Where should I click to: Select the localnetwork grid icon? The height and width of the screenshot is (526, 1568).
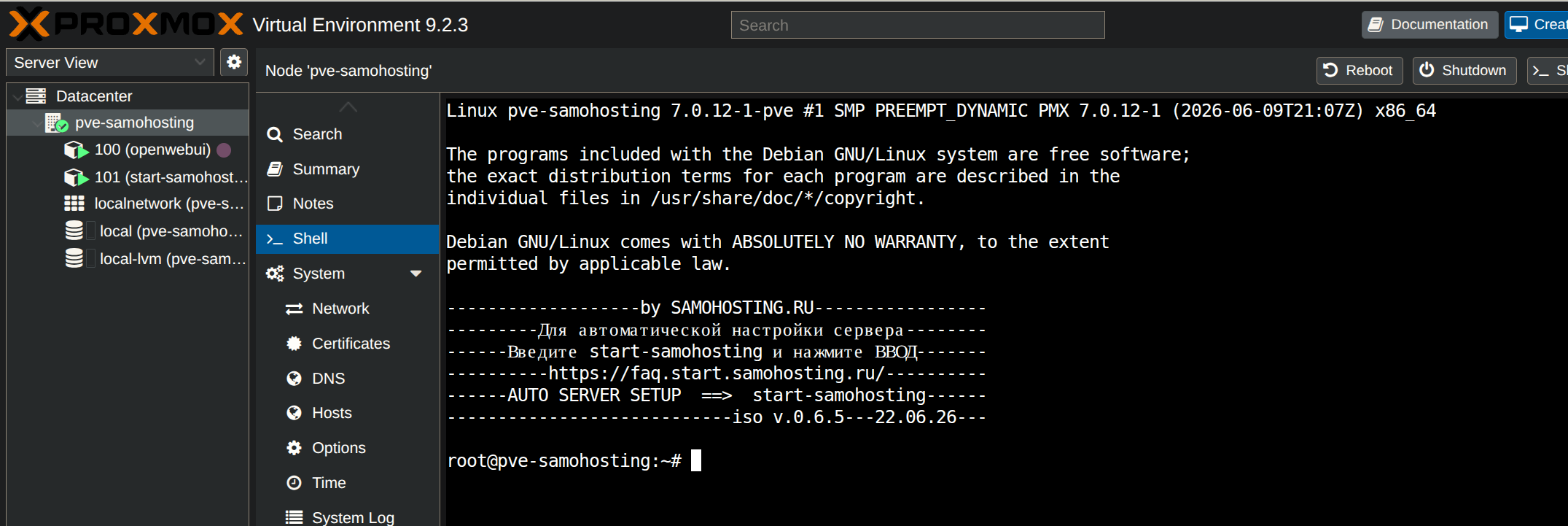[74, 204]
